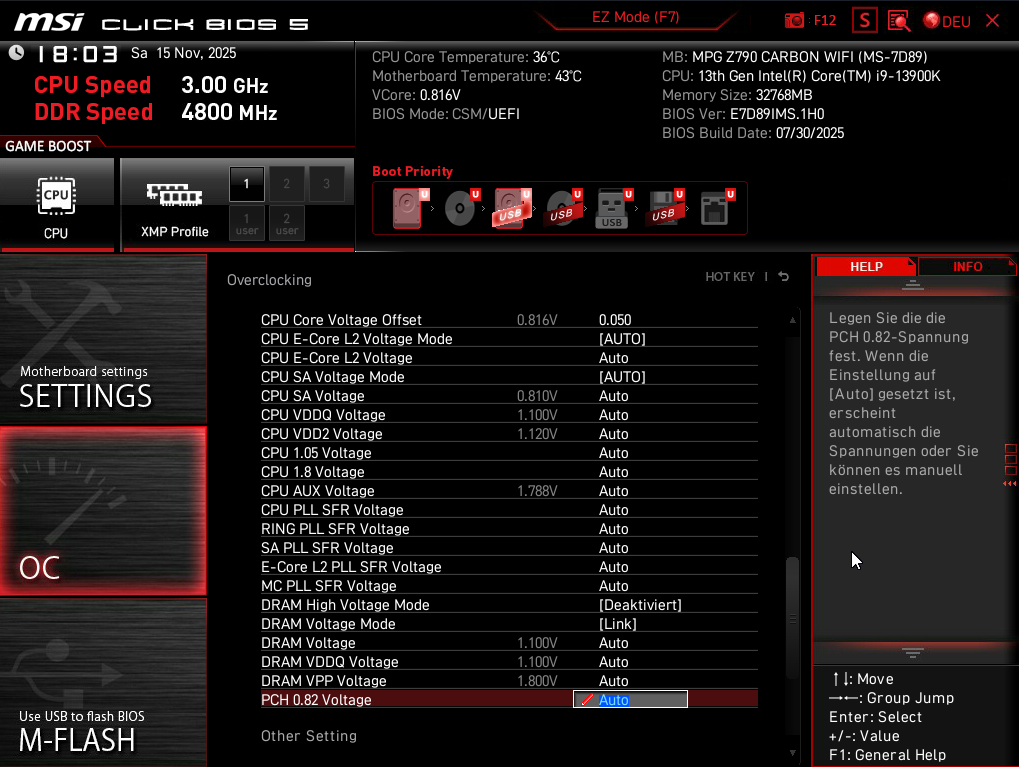
Task: Open the BIOS search magnifier icon
Action: click(899, 21)
